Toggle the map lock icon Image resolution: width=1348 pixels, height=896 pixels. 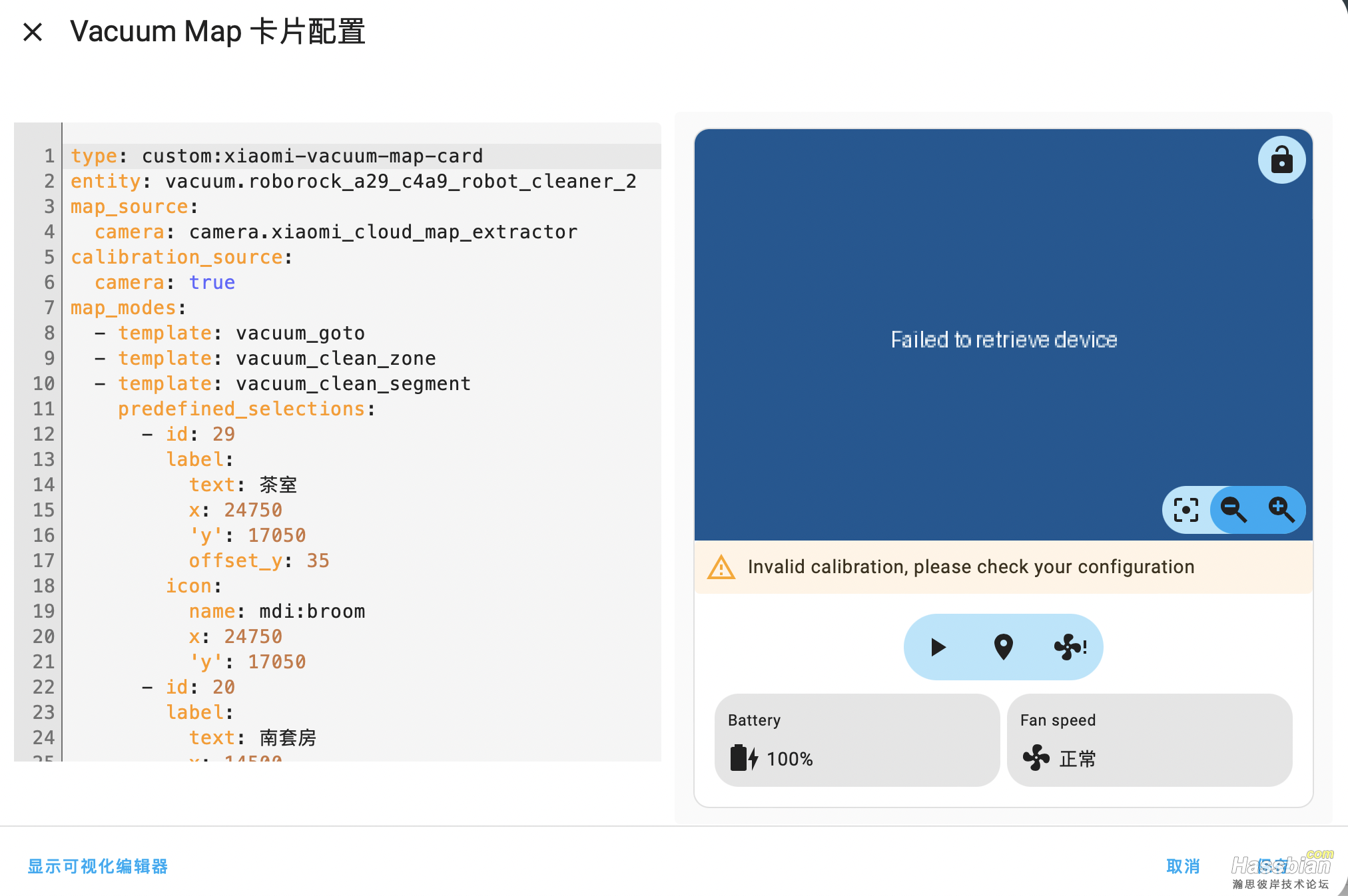click(1281, 160)
